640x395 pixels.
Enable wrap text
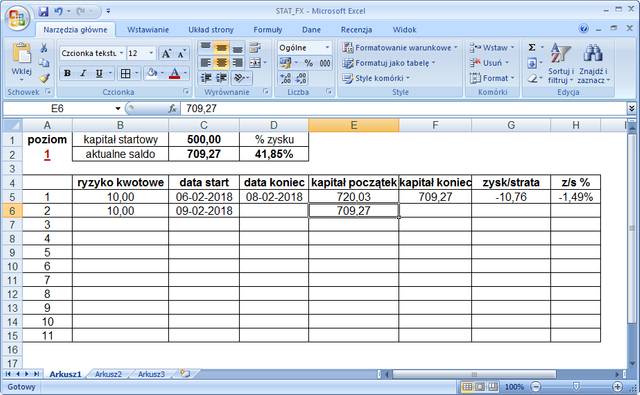255,48
